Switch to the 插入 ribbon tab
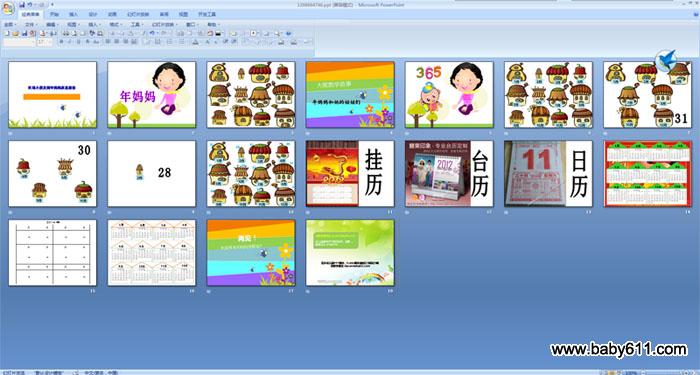 click(x=73, y=14)
